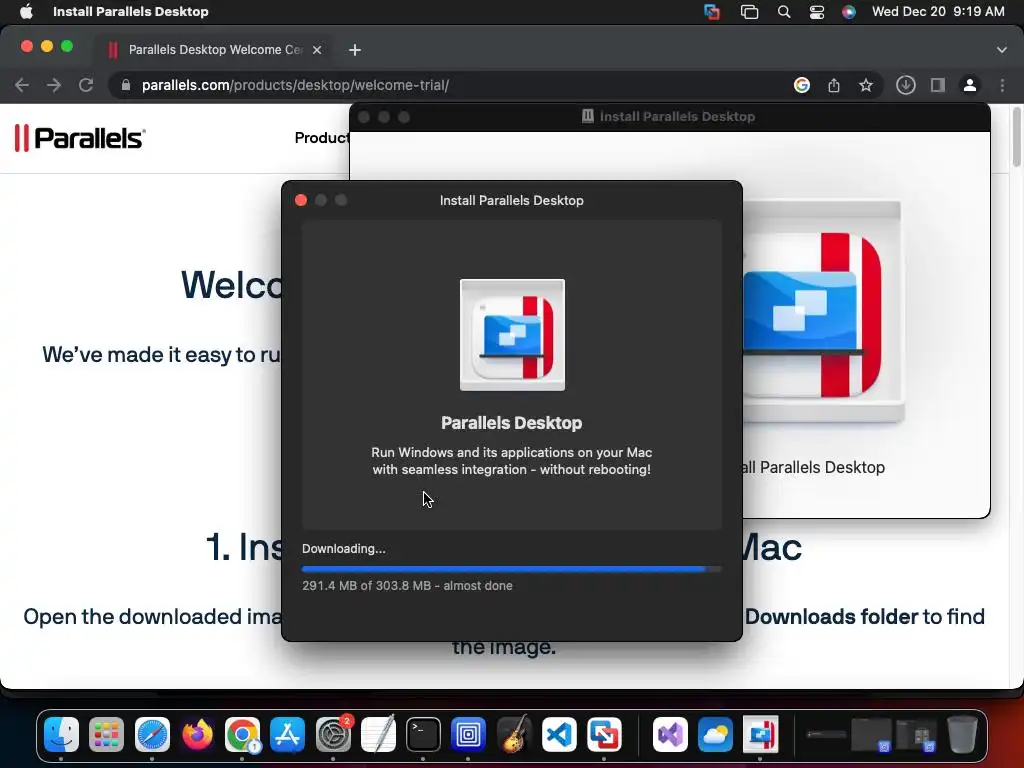Open Products menu on Parallels site

tap(321, 138)
